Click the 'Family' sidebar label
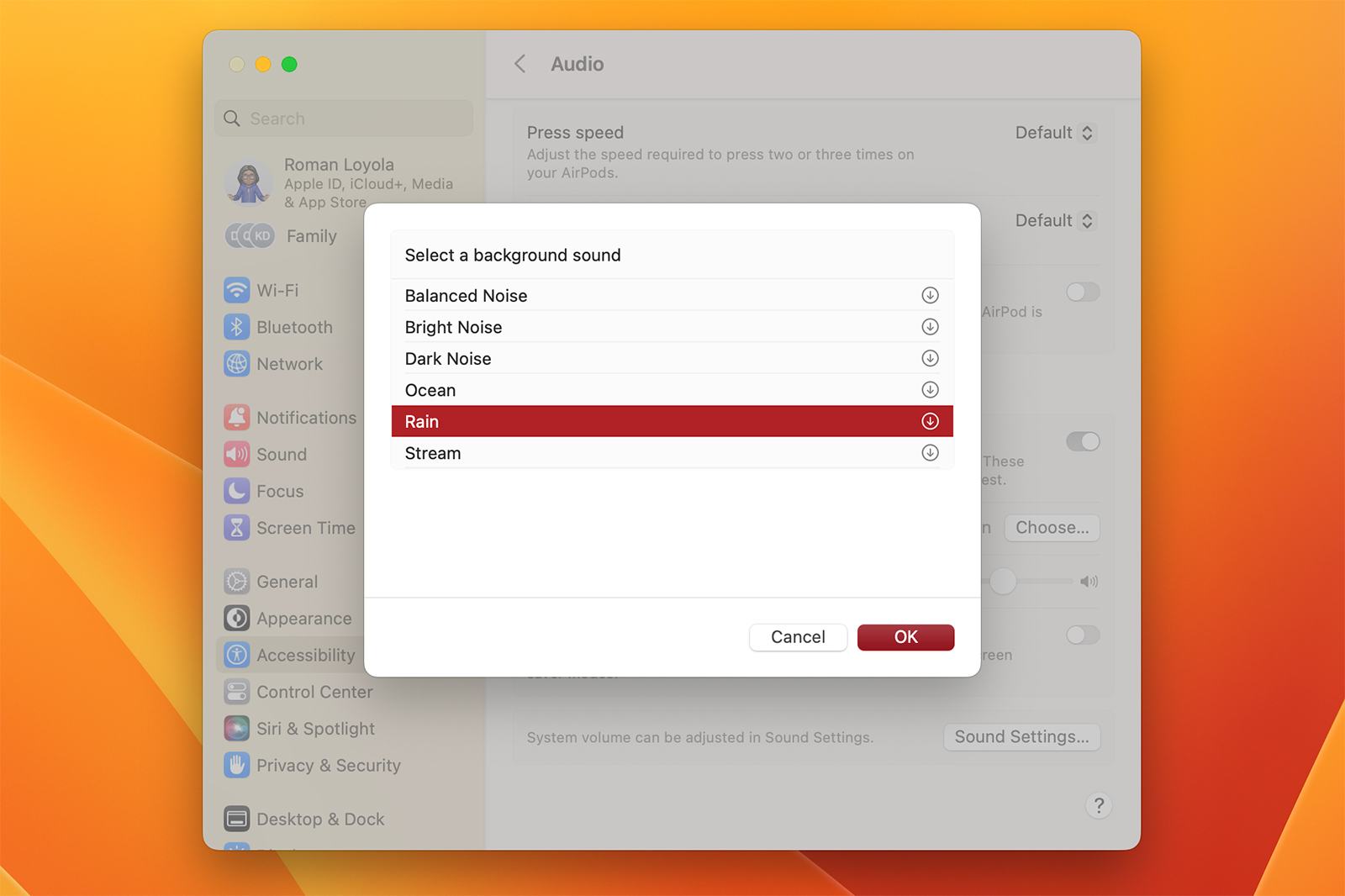 312,236
